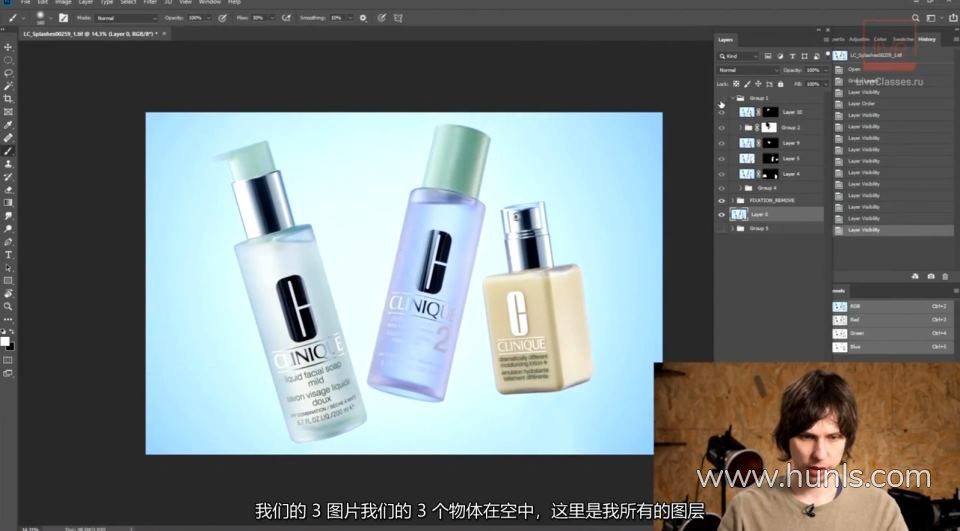Screen dimensions: 960x531
Task: Click the lock image pixels brush icon
Action: pyautogui.click(x=747, y=84)
